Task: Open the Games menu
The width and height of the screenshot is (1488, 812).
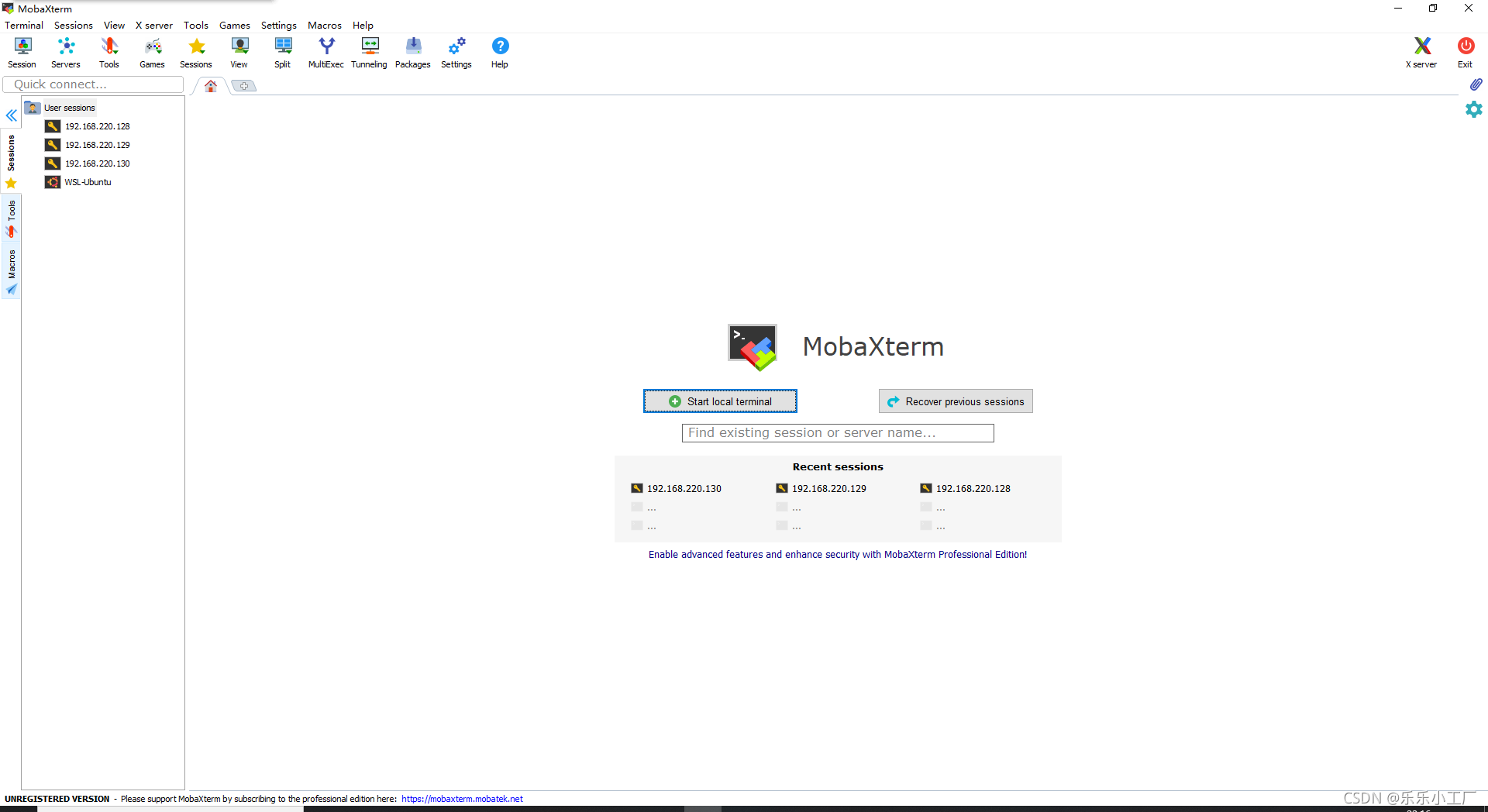Action: coord(235,25)
